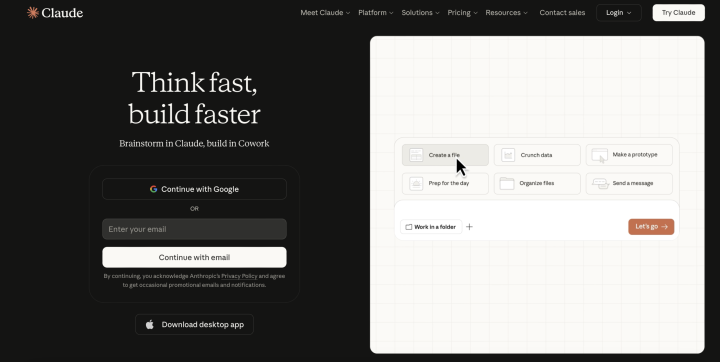Click the plus icon beside Work in a folder
This screenshot has width=720, height=362.
[469, 226]
